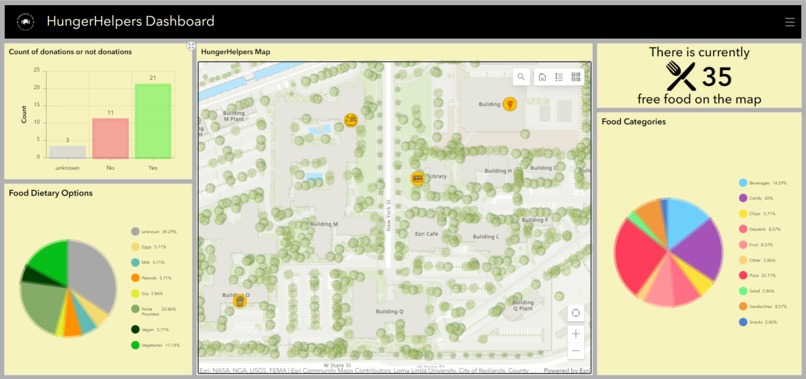Click the green Yes bar
The image size is (806, 379).
point(153,120)
